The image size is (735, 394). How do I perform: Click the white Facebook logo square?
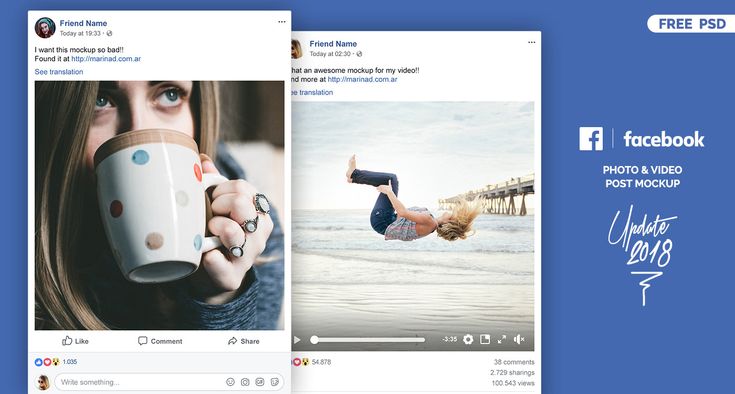click(x=591, y=139)
